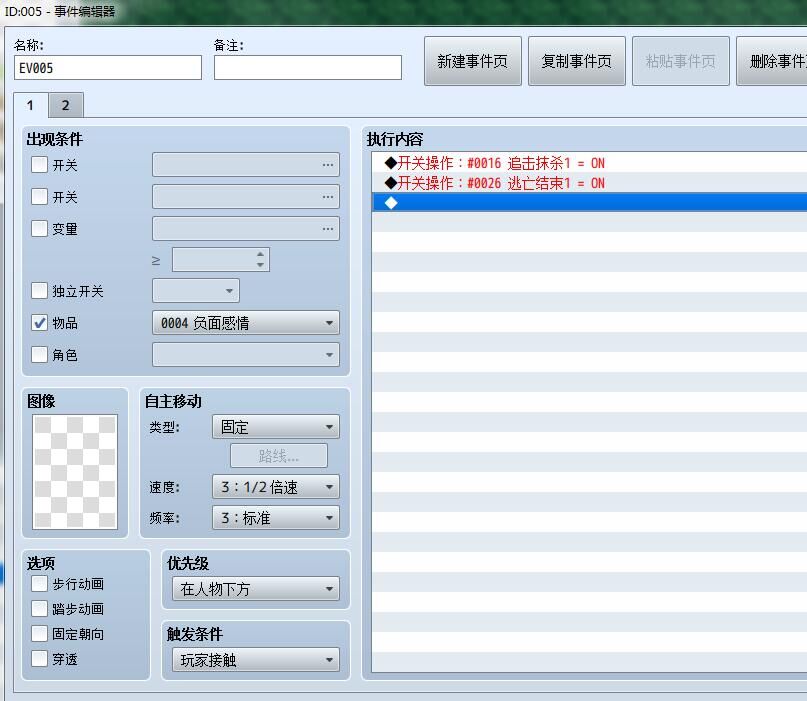Uncheck the 物品 condition checkbox

click(39, 323)
